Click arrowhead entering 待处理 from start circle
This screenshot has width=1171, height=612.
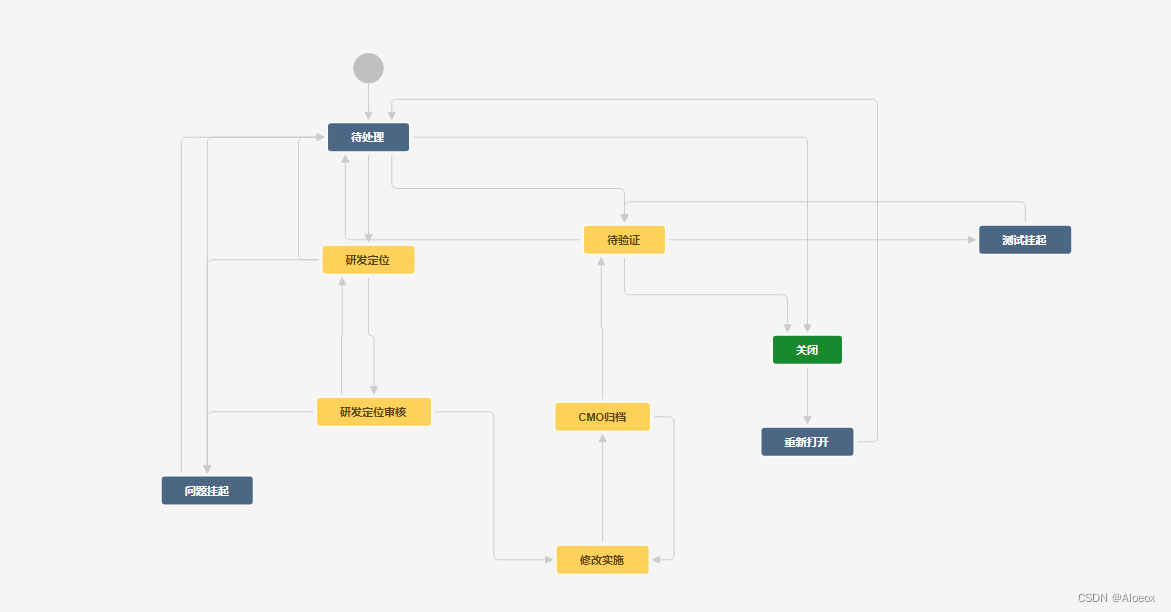point(368,117)
